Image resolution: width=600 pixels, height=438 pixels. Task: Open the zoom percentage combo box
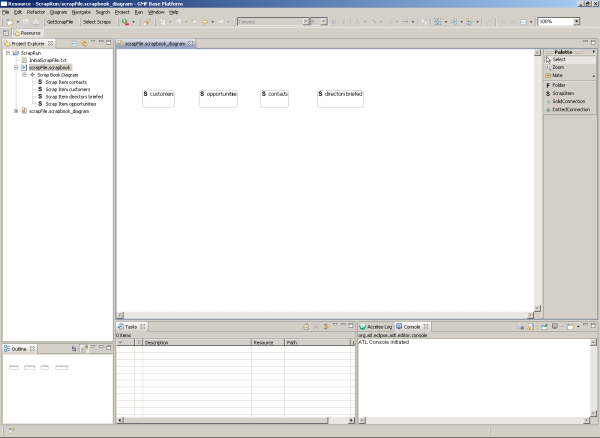[x=575, y=21]
